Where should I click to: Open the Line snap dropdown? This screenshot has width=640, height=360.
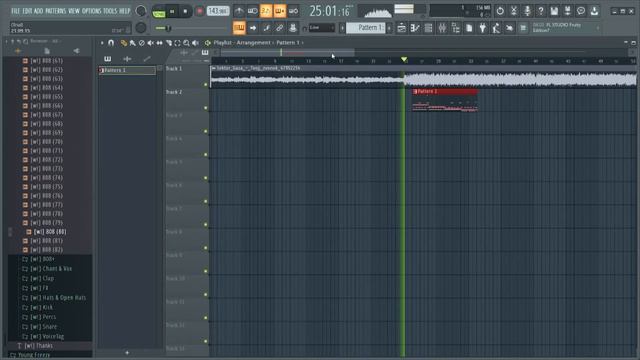tap(322, 28)
